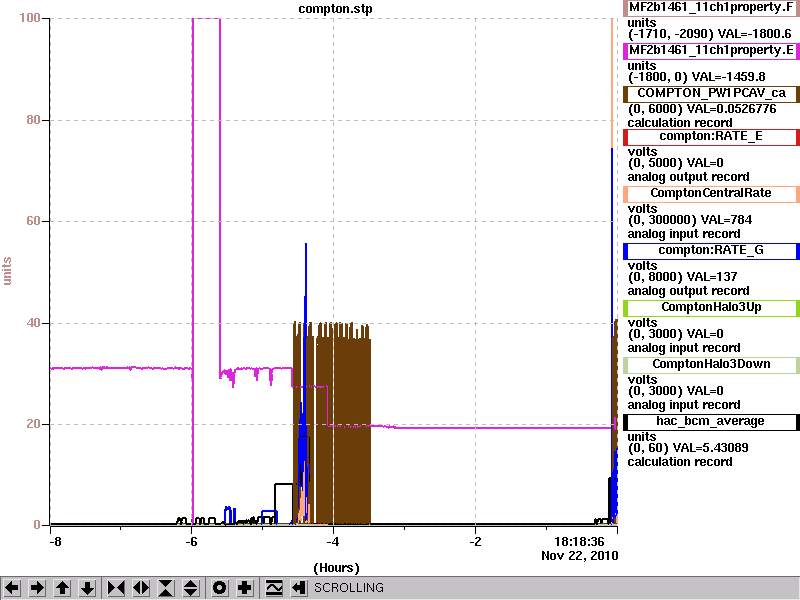800x600 pixels.
Task: Click the circle icon in the toolbar
Action: [219, 588]
